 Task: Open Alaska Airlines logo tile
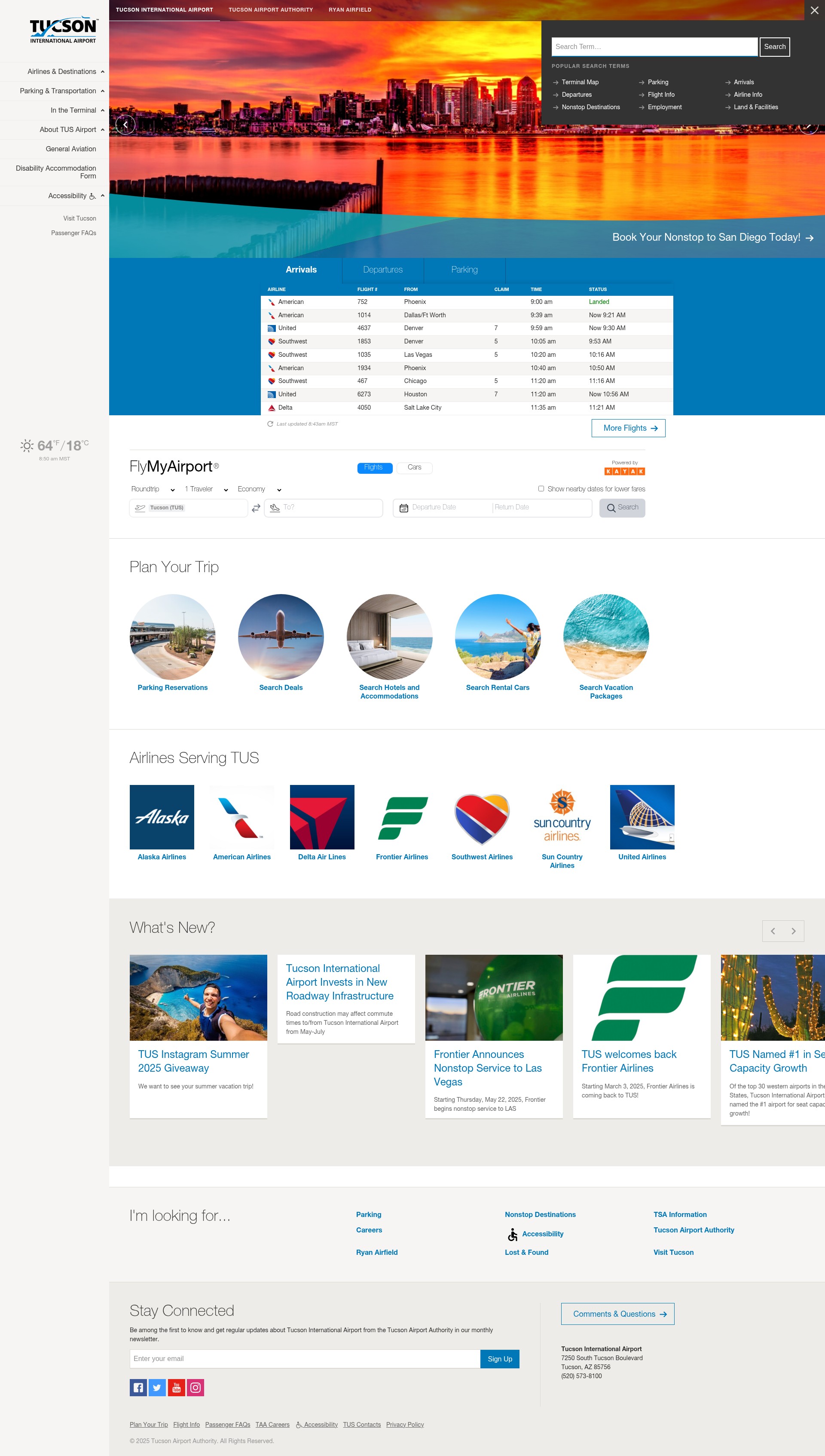click(162, 817)
